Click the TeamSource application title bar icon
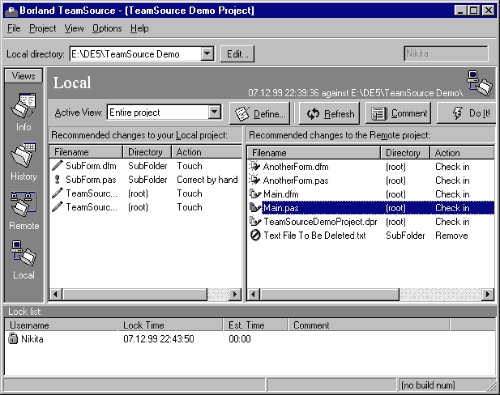Viewport: 500px width, 395px height. [11, 11]
